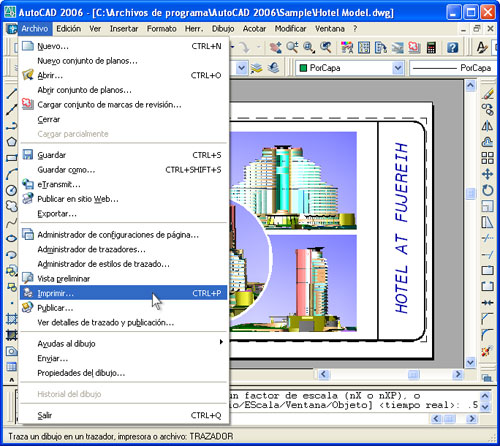Click the Help question mark icon

point(452,47)
